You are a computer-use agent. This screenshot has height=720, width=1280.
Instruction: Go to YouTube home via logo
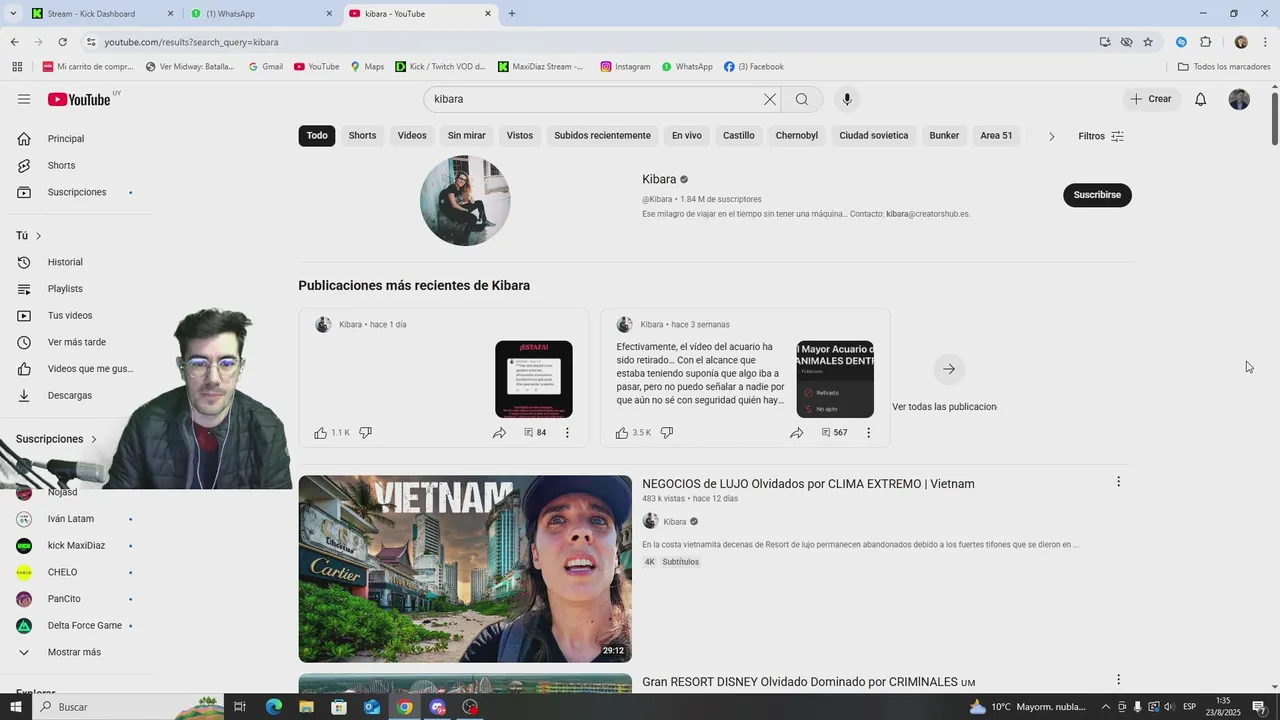[79, 99]
